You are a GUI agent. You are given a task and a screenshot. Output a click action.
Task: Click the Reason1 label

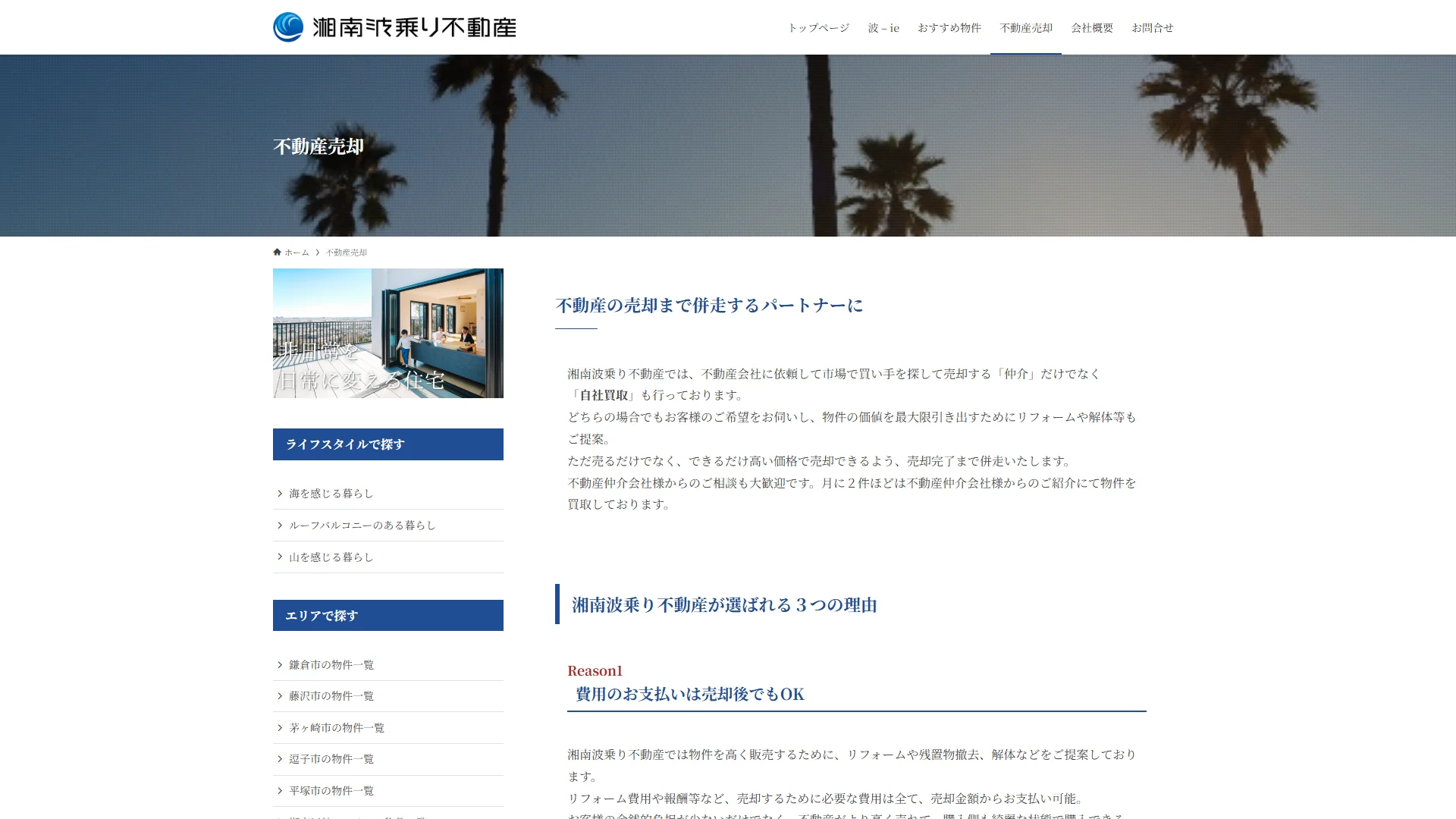pyautogui.click(x=595, y=671)
